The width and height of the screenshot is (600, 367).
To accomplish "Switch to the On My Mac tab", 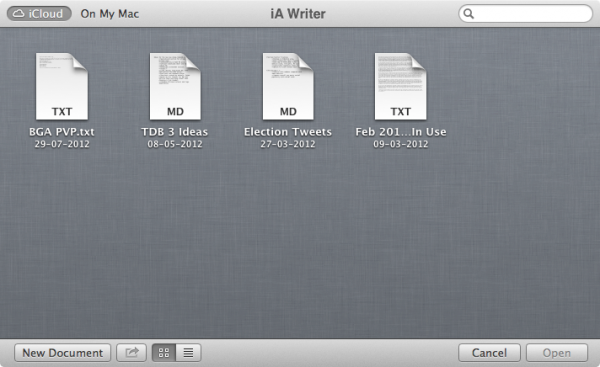I will (109, 14).
